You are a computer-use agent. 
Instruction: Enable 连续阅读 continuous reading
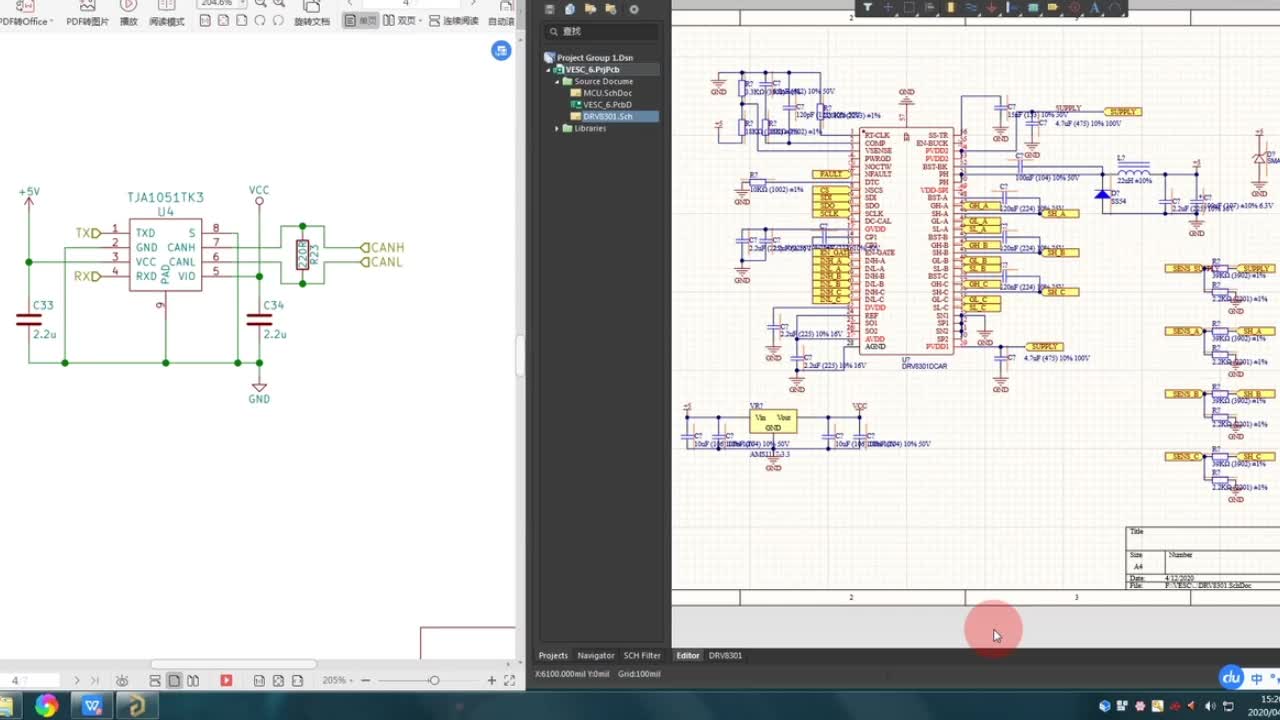point(455,20)
